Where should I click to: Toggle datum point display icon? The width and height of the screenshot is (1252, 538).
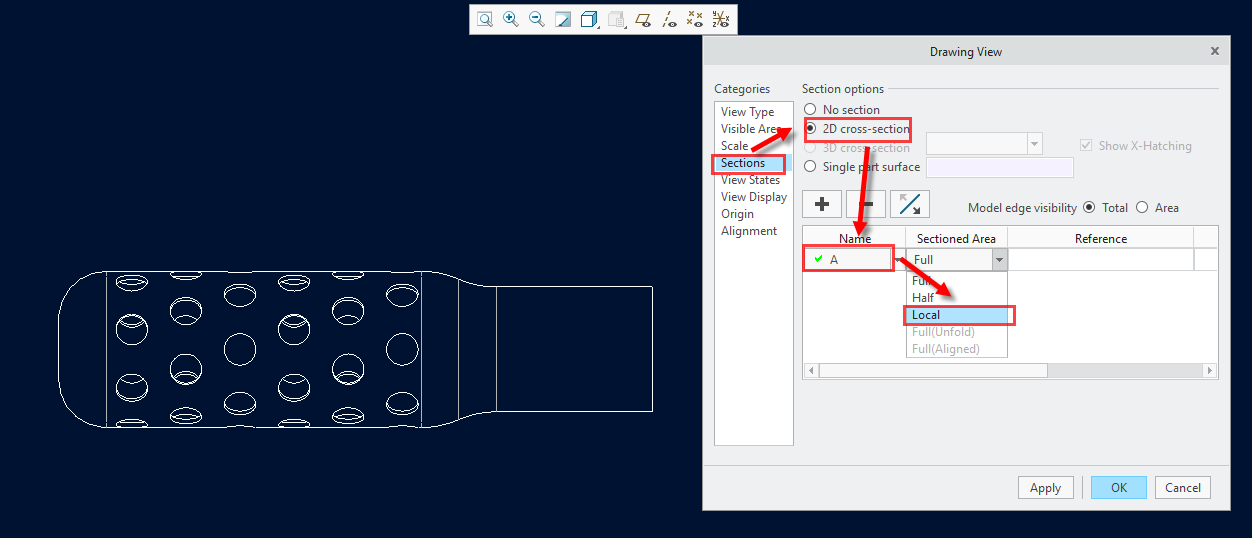[695, 19]
